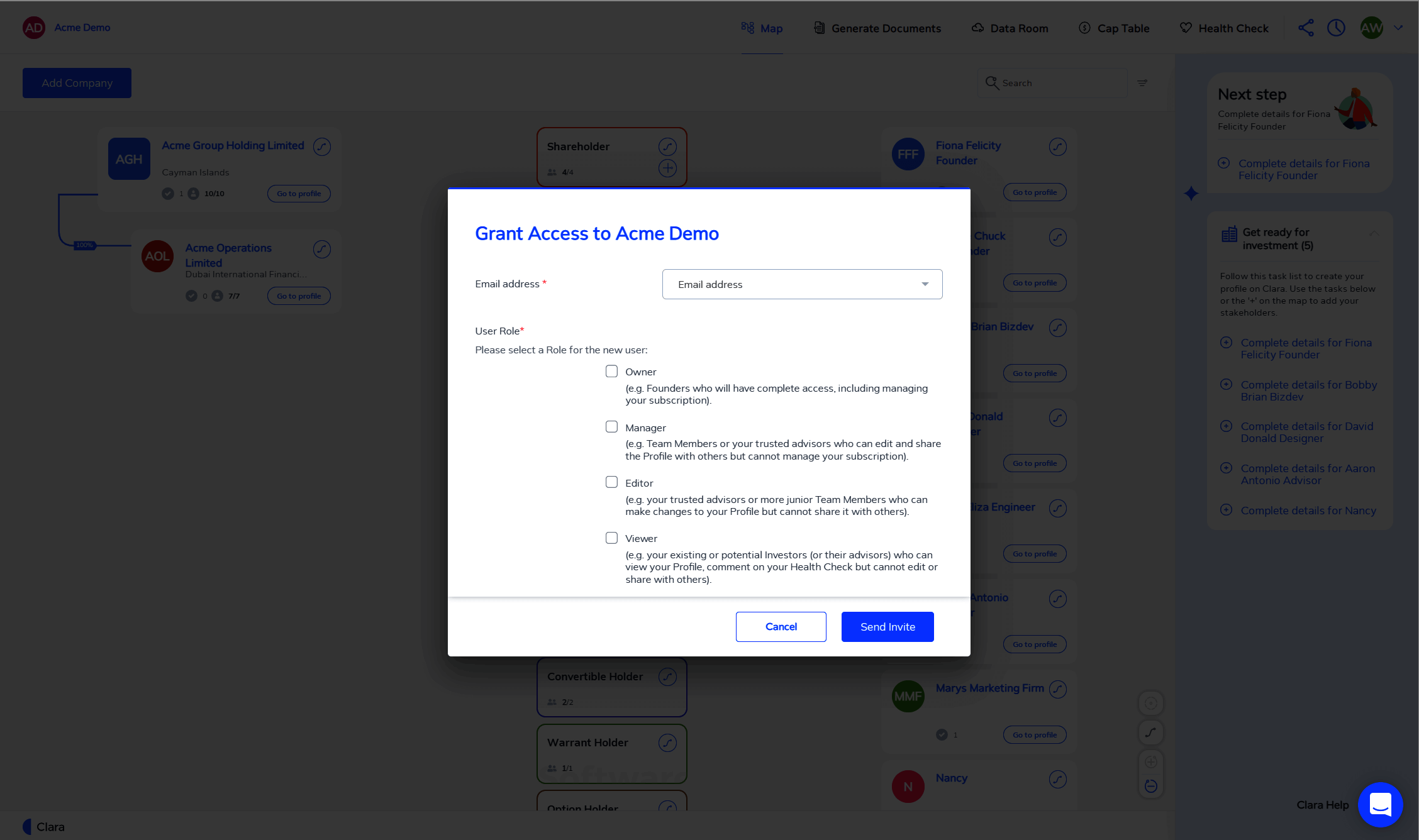Click the AD Acme Demo logo

pos(34,28)
